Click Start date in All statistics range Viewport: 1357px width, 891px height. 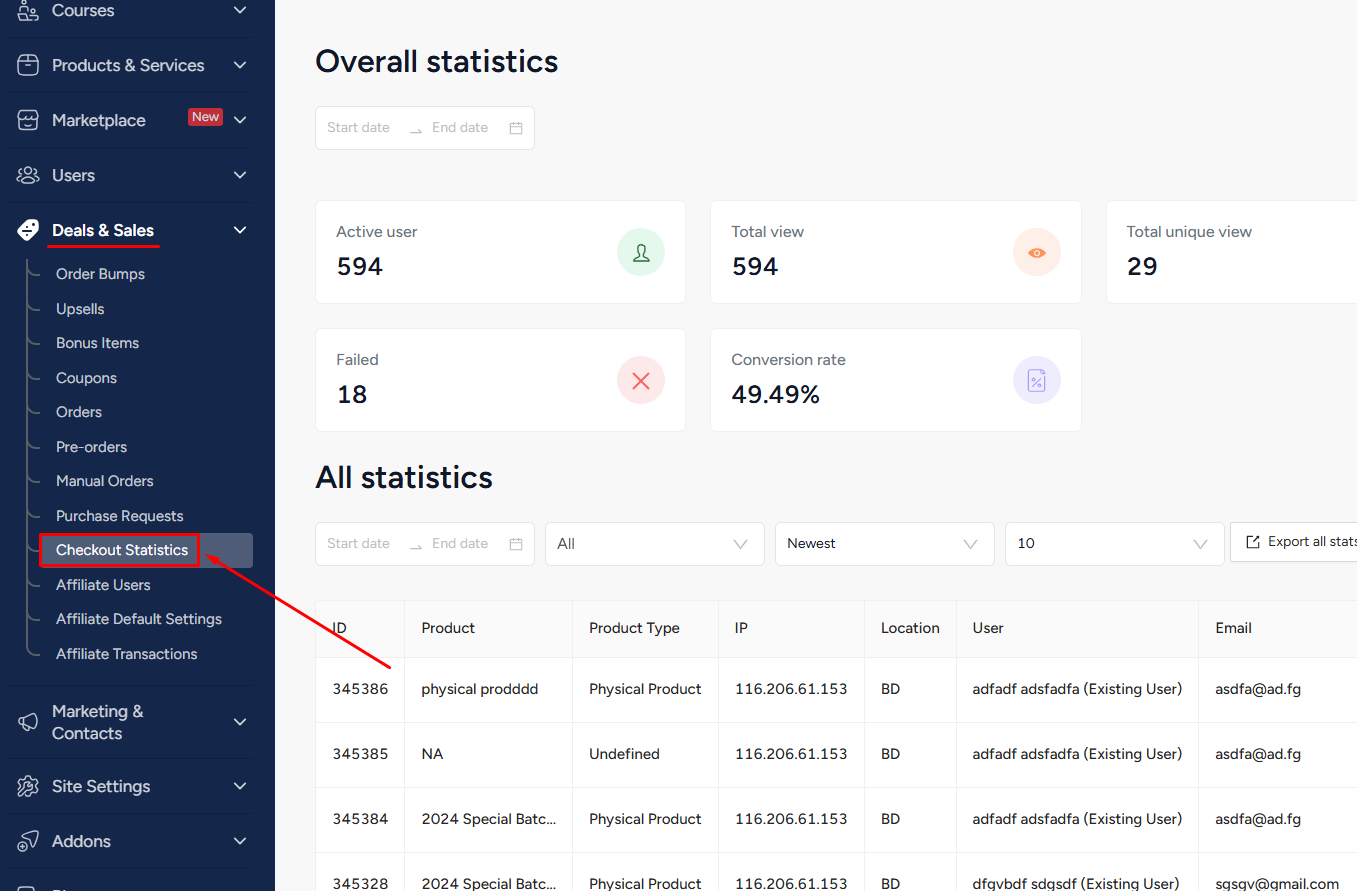[x=358, y=544]
